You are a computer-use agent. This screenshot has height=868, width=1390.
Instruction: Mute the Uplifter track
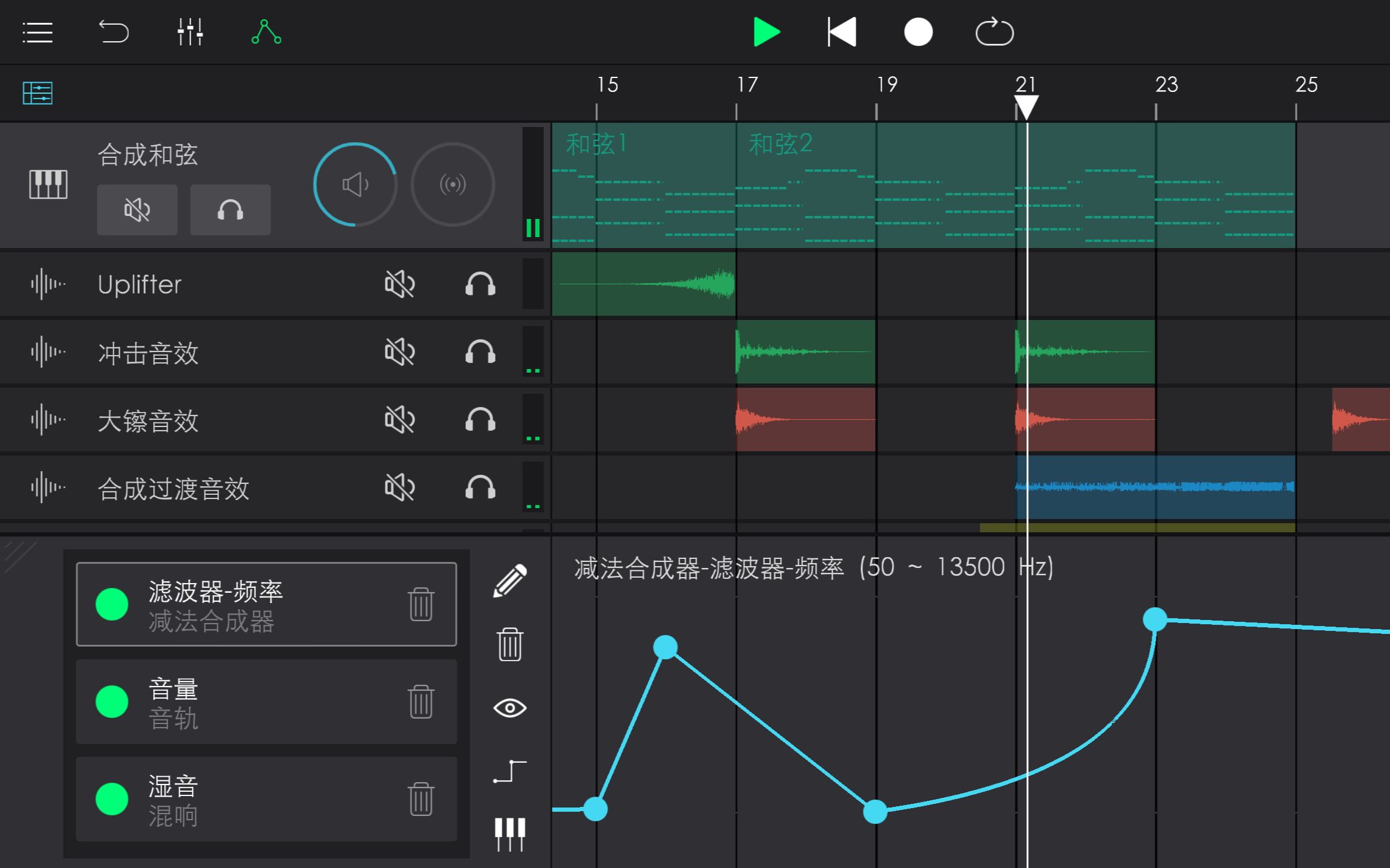pyautogui.click(x=400, y=284)
